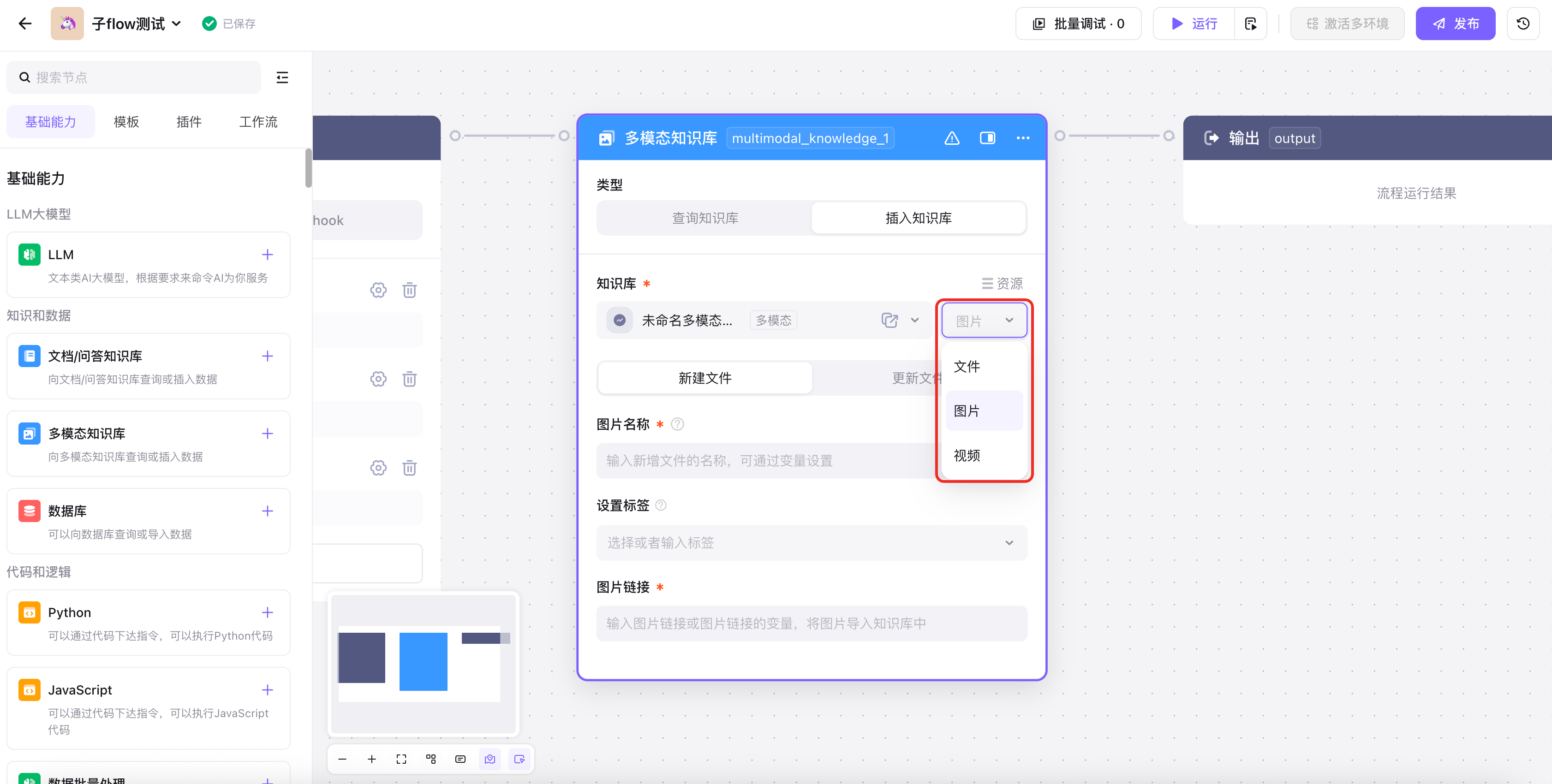
Task: Click the back arrow icon
Action: (x=25, y=24)
